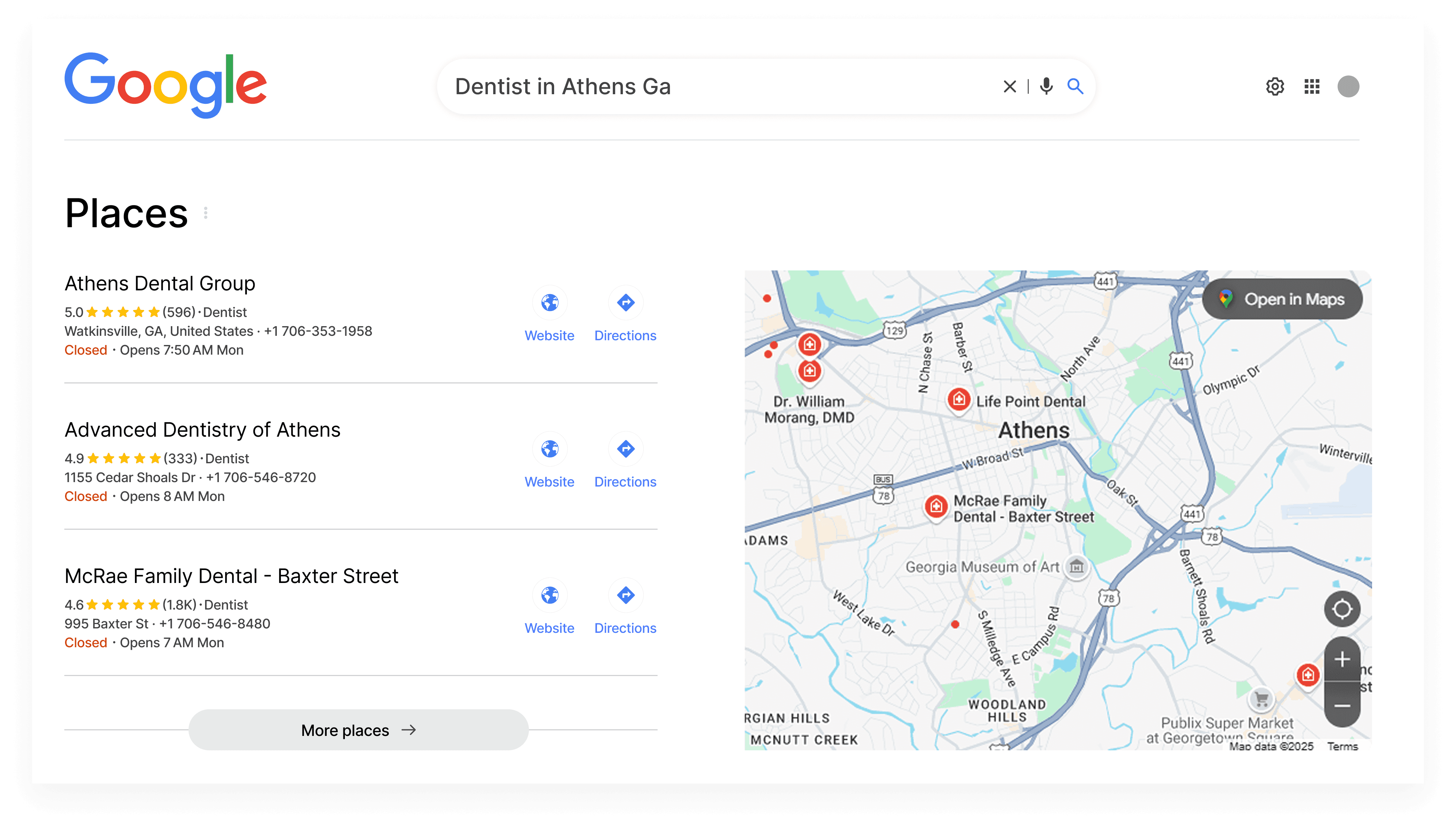Click address 995 Baxter St

coord(106,624)
